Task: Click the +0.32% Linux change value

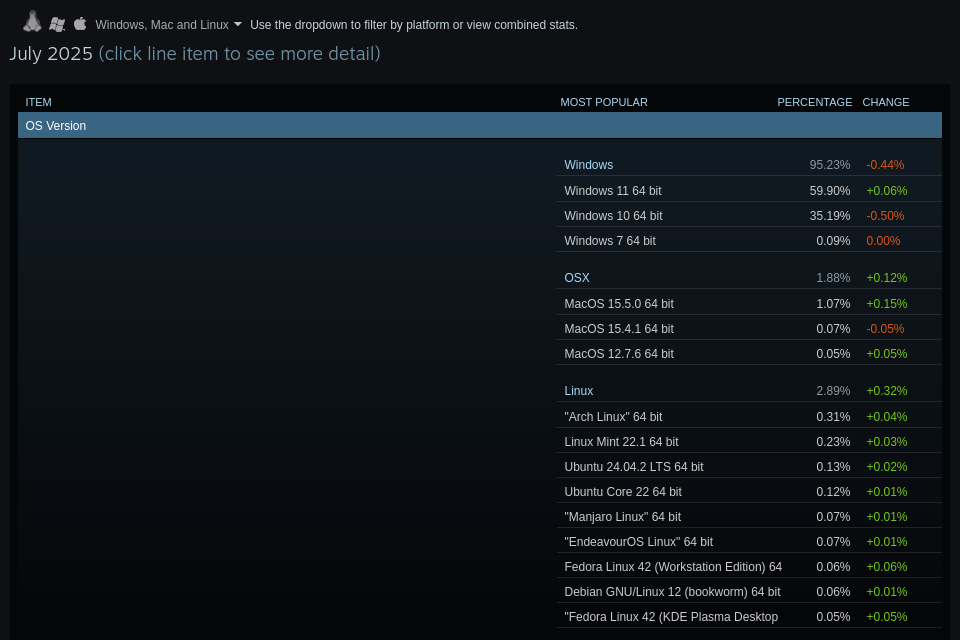Action: (887, 391)
